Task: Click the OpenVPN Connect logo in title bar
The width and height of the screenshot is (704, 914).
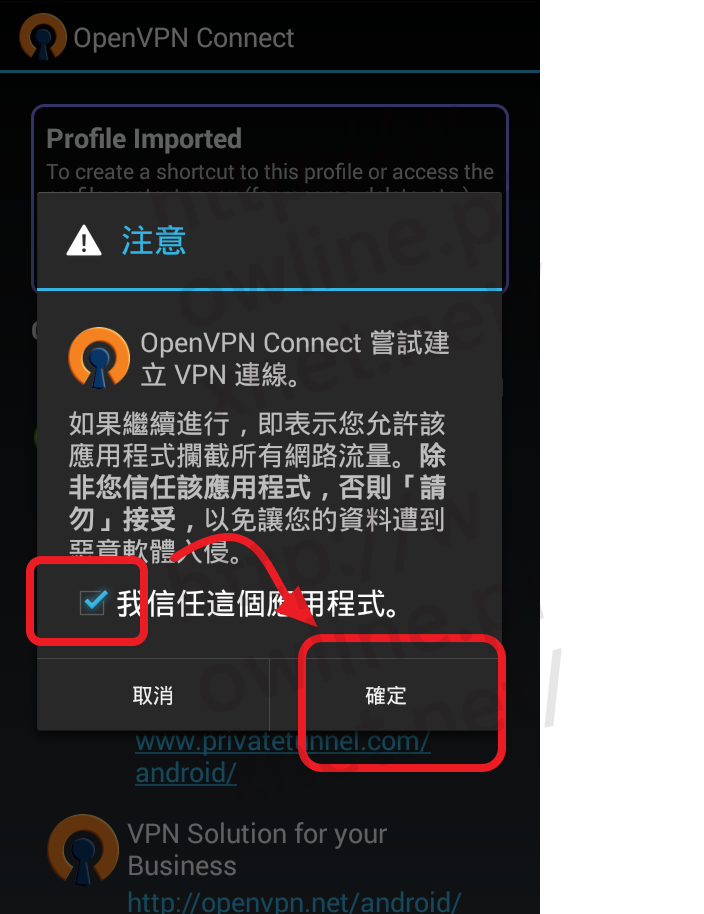Action: tap(43, 37)
